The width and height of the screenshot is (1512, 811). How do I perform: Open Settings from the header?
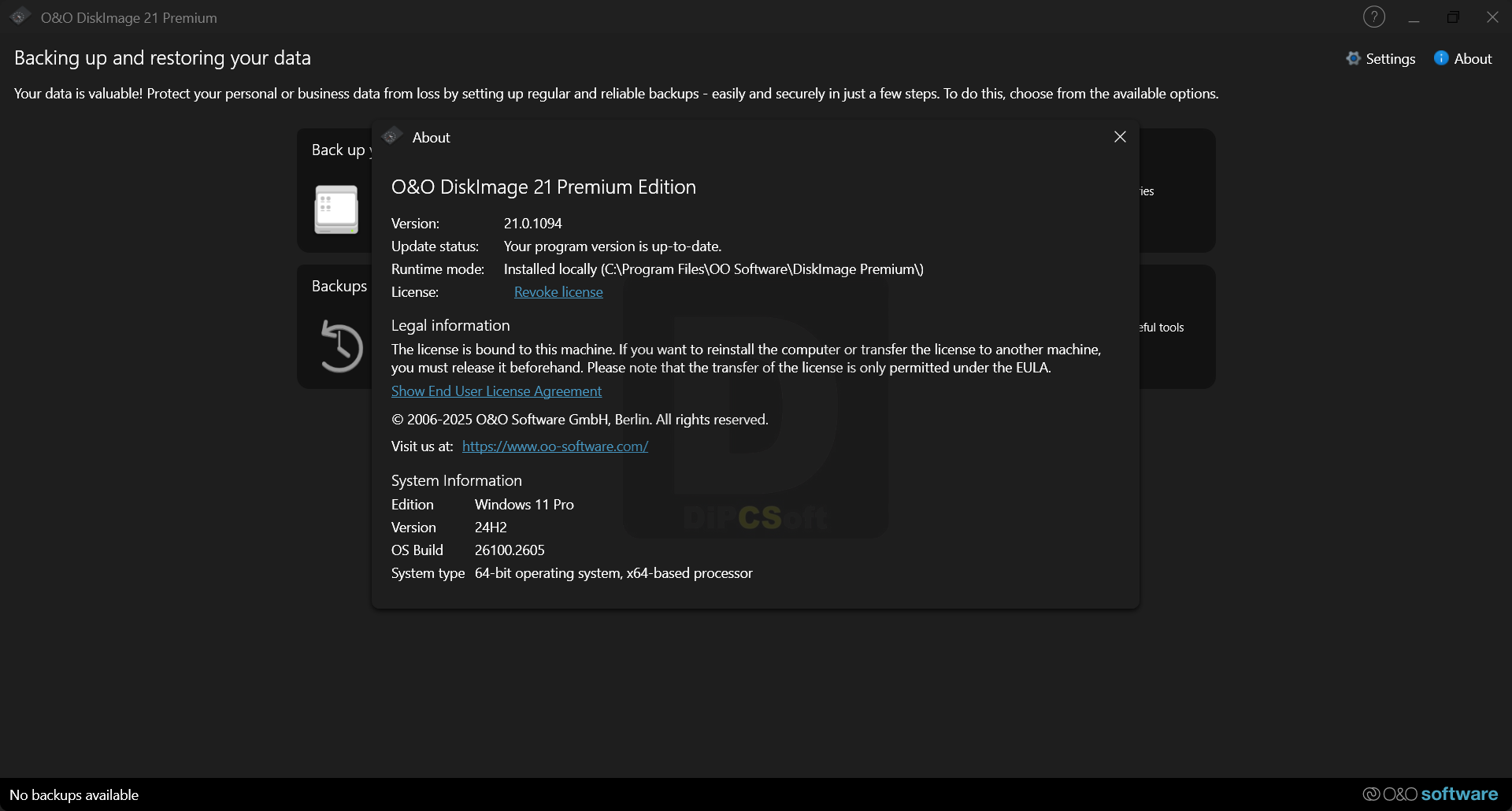(x=1380, y=58)
